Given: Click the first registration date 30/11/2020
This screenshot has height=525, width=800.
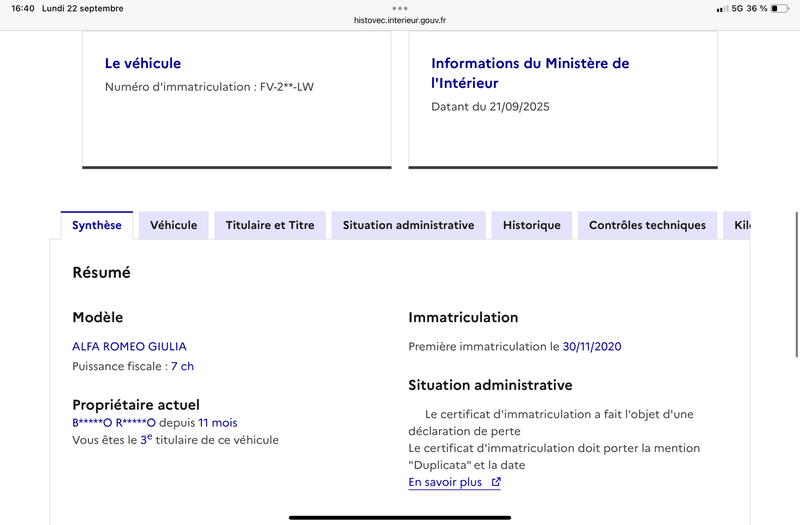Looking at the screenshot, I should [592, 346].
